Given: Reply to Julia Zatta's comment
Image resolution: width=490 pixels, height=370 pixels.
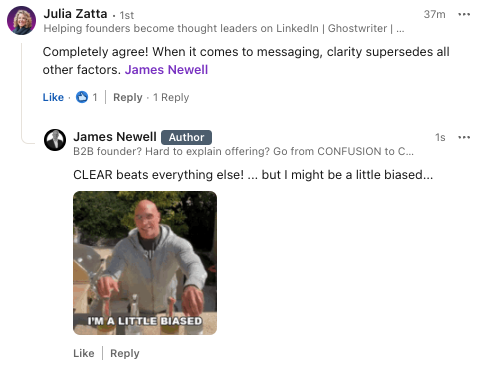Looking at the screenshot, I should (x=128, y=97).
